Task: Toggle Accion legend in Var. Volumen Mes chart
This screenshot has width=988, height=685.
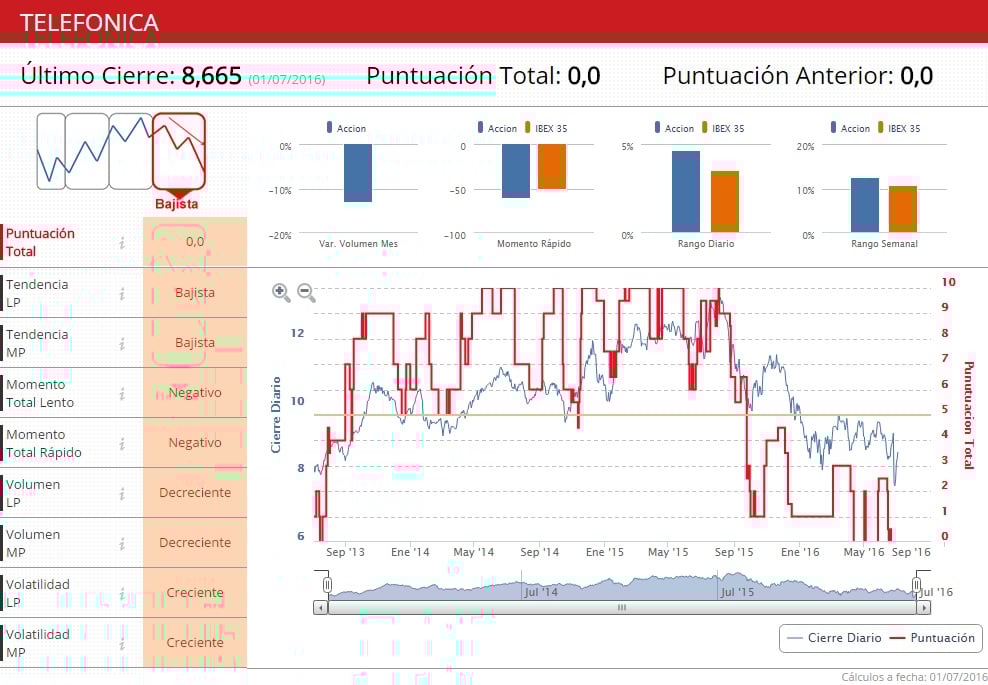Action: 346,128
